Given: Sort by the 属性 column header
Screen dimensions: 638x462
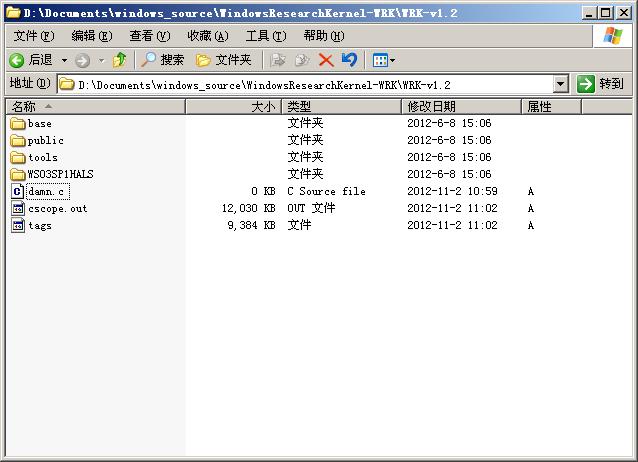Looking at the screenshot, I should coord(551,107).
